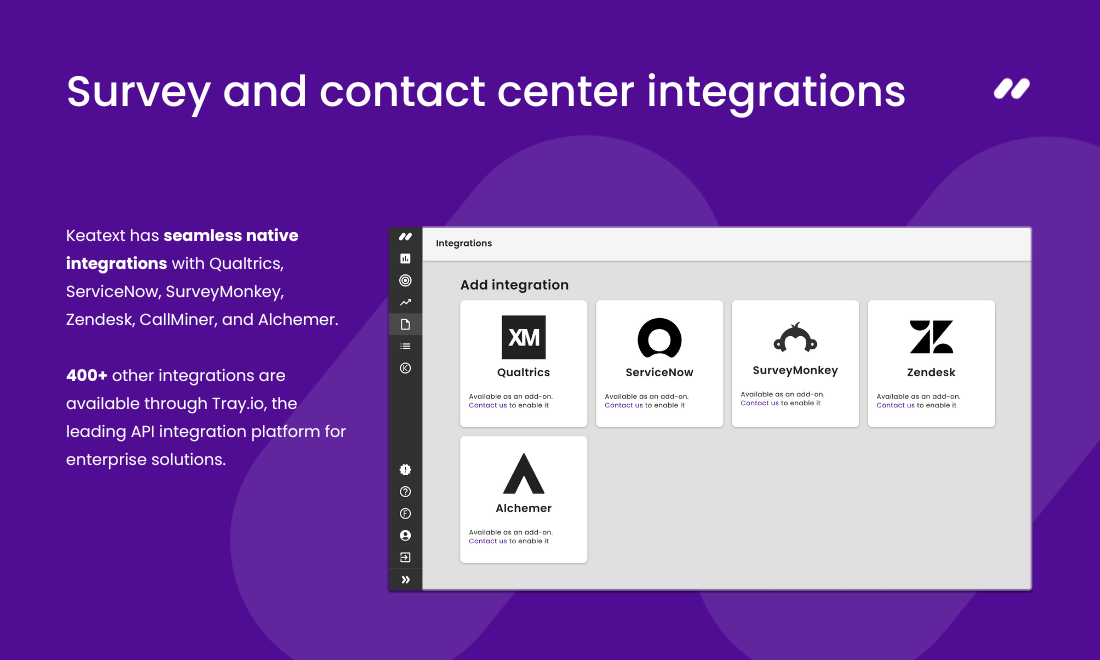Click the Keatext logo beside slide title
Screen dimensions: 1100x660
[x=1012, y=89]
